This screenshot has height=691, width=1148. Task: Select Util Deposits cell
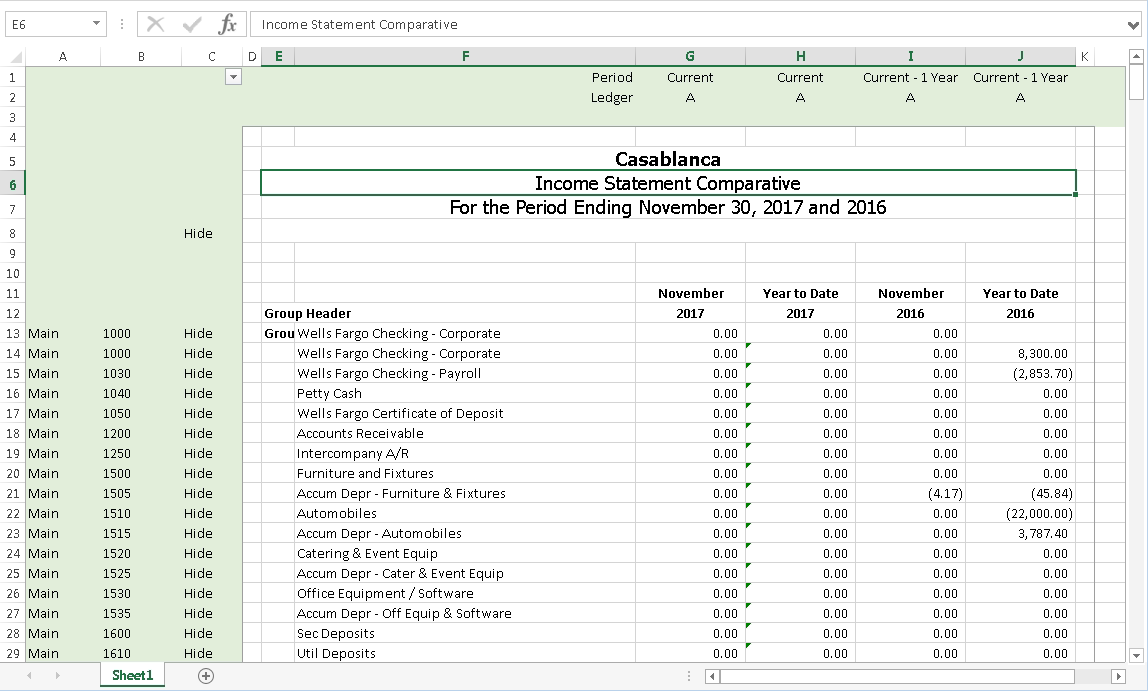465,654
